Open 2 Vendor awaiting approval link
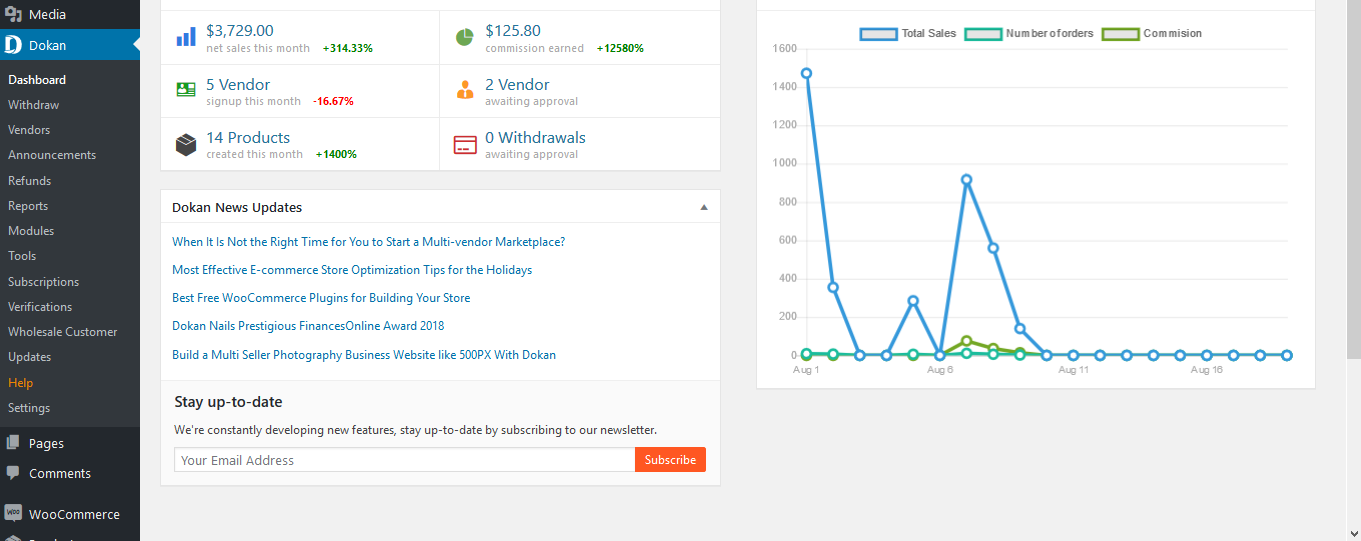1361x541 pixels. (x=517, y=85)
